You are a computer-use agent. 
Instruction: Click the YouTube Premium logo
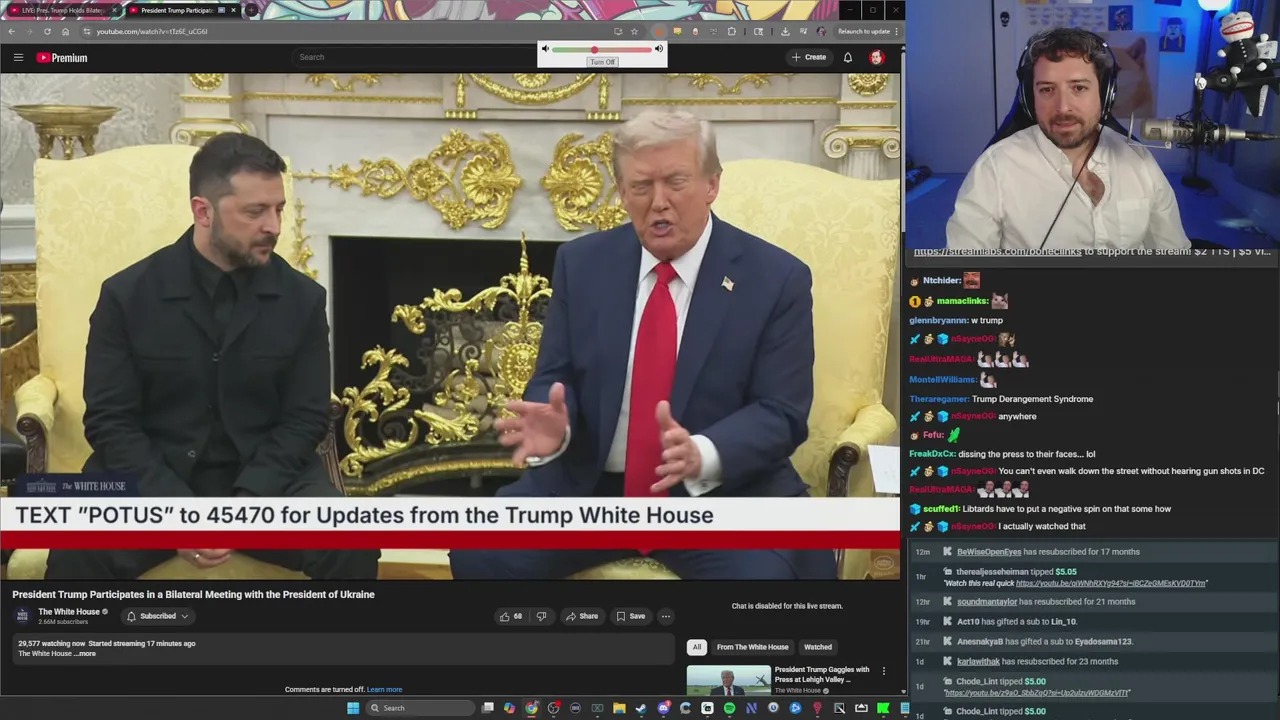point(62,58)
